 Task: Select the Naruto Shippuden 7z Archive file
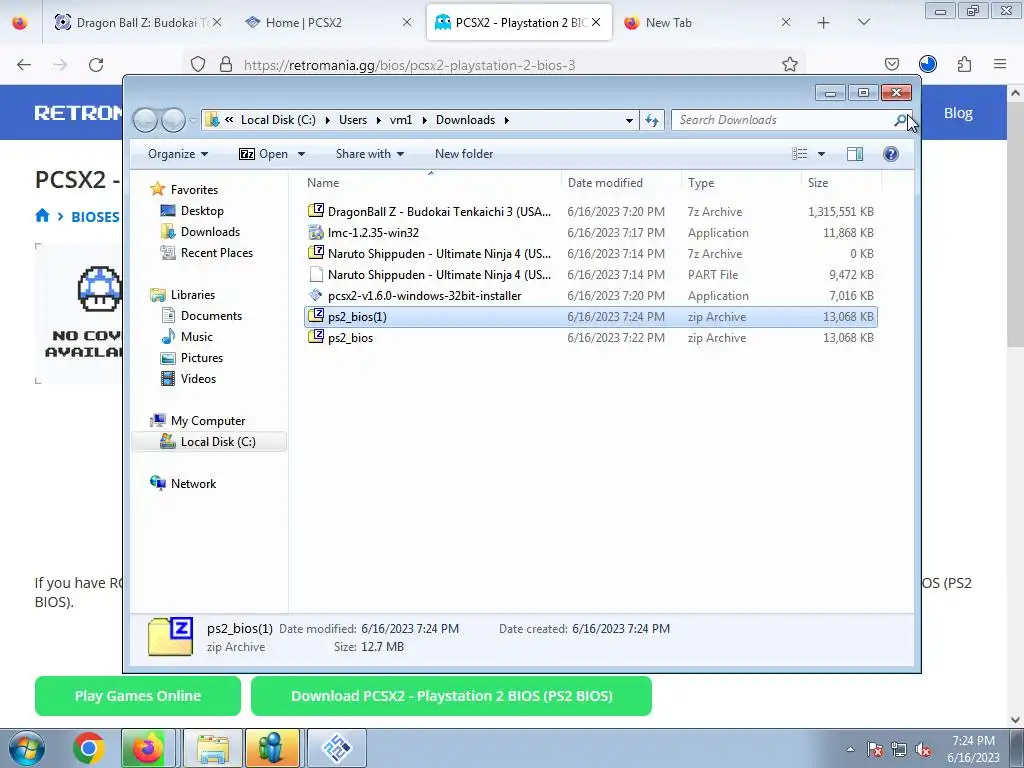590,253
